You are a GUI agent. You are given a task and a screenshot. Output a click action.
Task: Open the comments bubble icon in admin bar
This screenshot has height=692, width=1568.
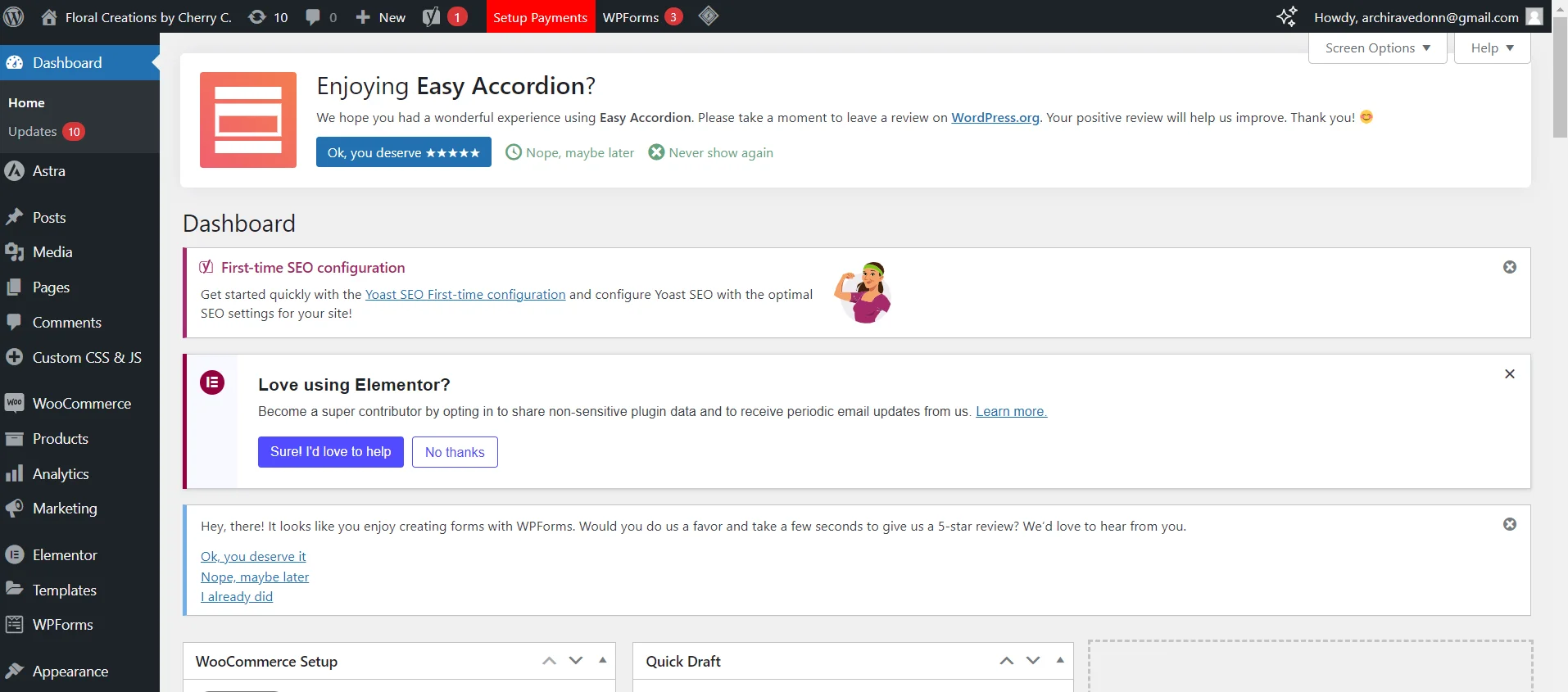click(313, 17)
